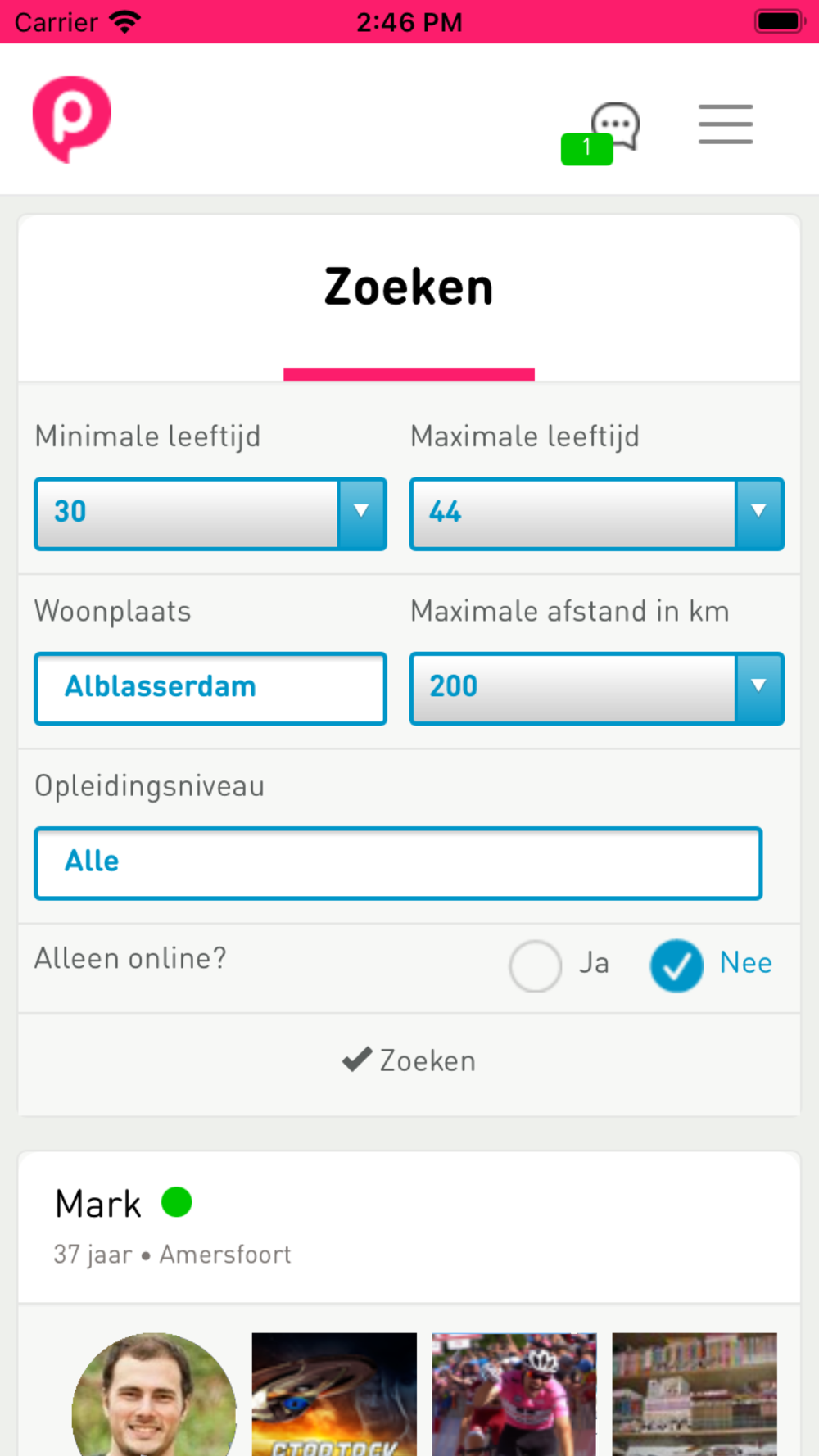The height and width of the screenshot is (1456, 819).
Task: Open the Opleidingsniveau selection field
Action: [x=398, y=863]
